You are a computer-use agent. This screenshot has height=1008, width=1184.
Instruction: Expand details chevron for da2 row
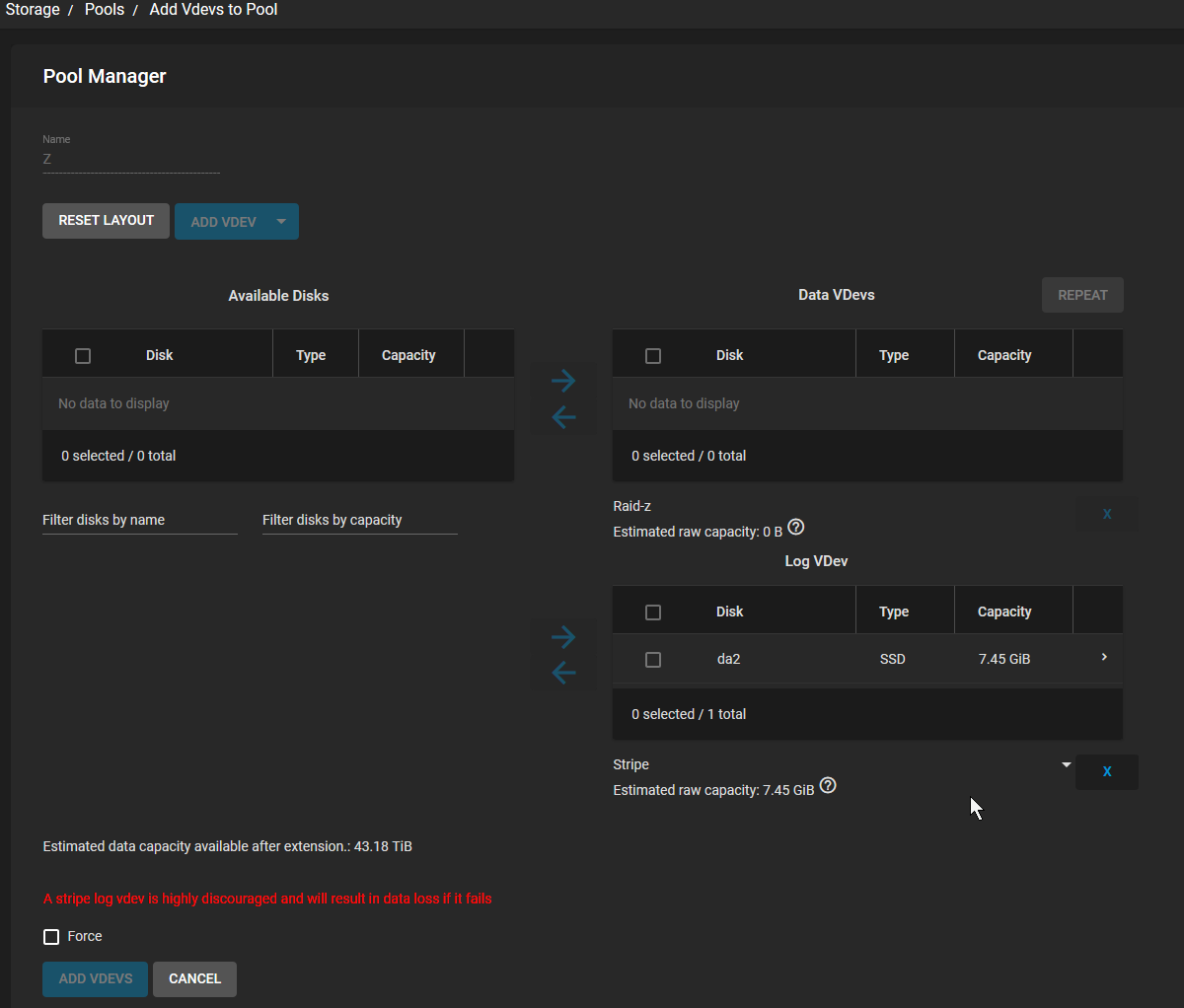click(1104, 657)
